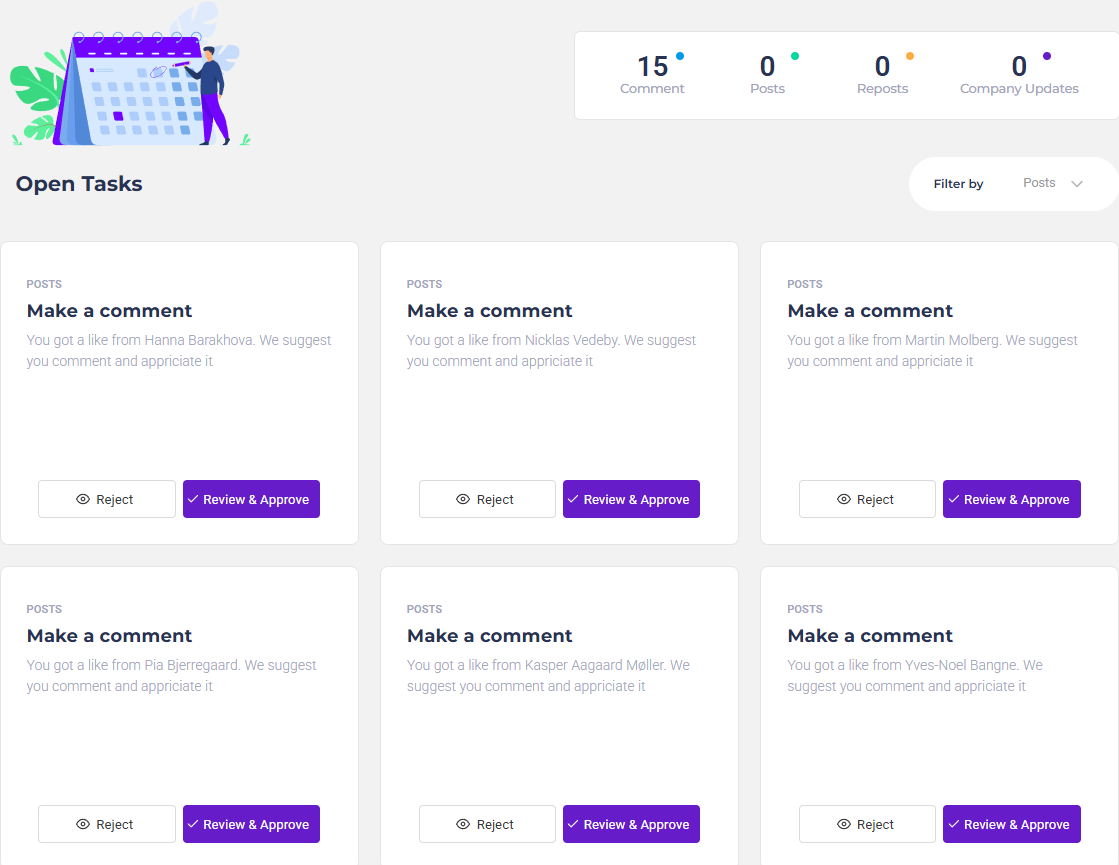Click the eye icon on Nicklas Vedeby's Reject button

coord(463,499)
